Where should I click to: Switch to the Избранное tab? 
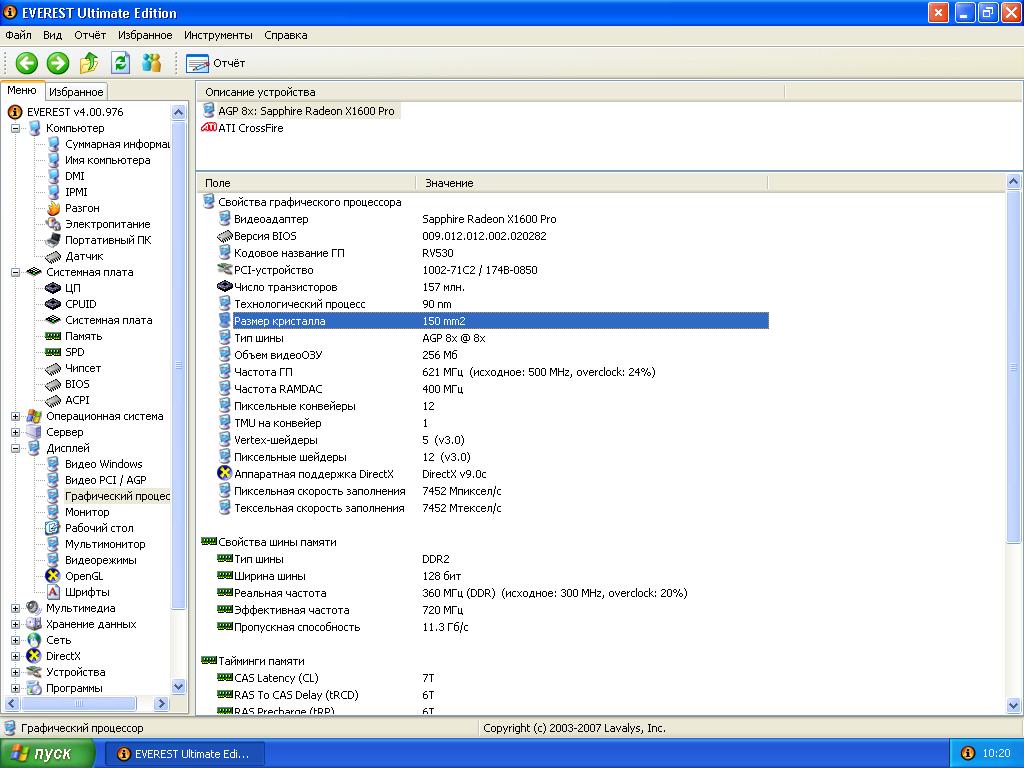76,92
